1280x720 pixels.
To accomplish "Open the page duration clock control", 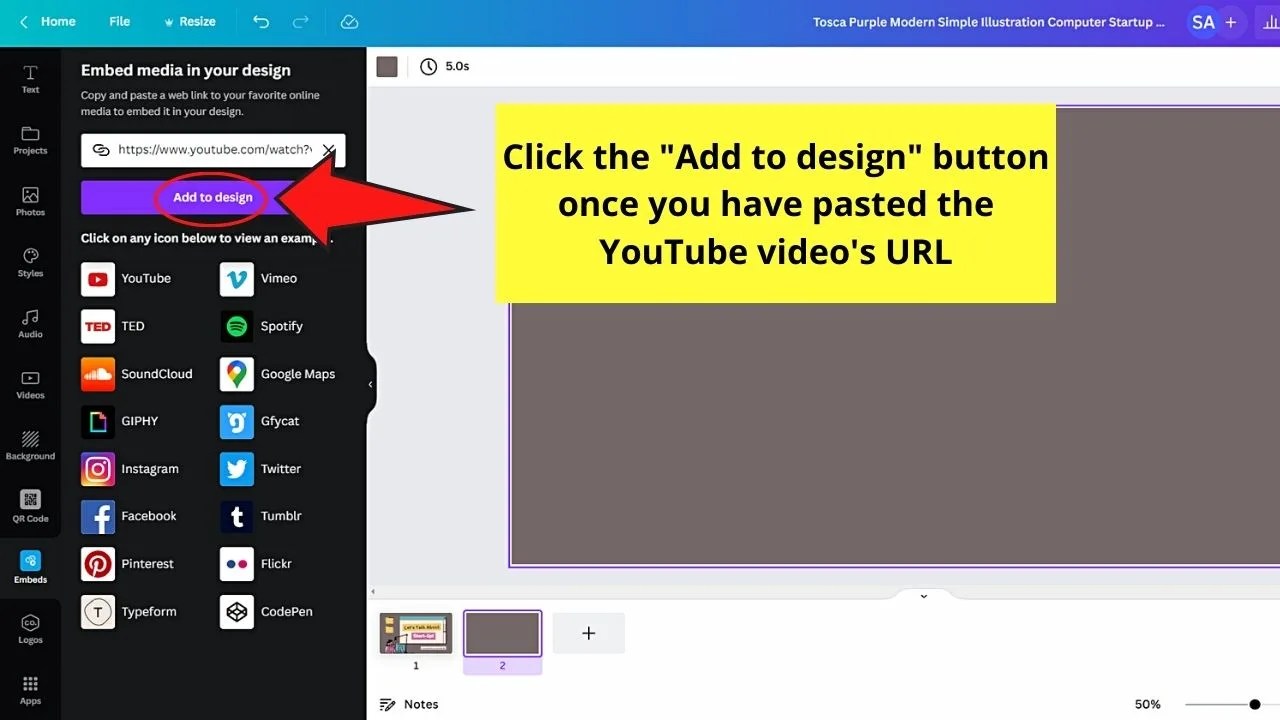I will click(x=429, y=66).
